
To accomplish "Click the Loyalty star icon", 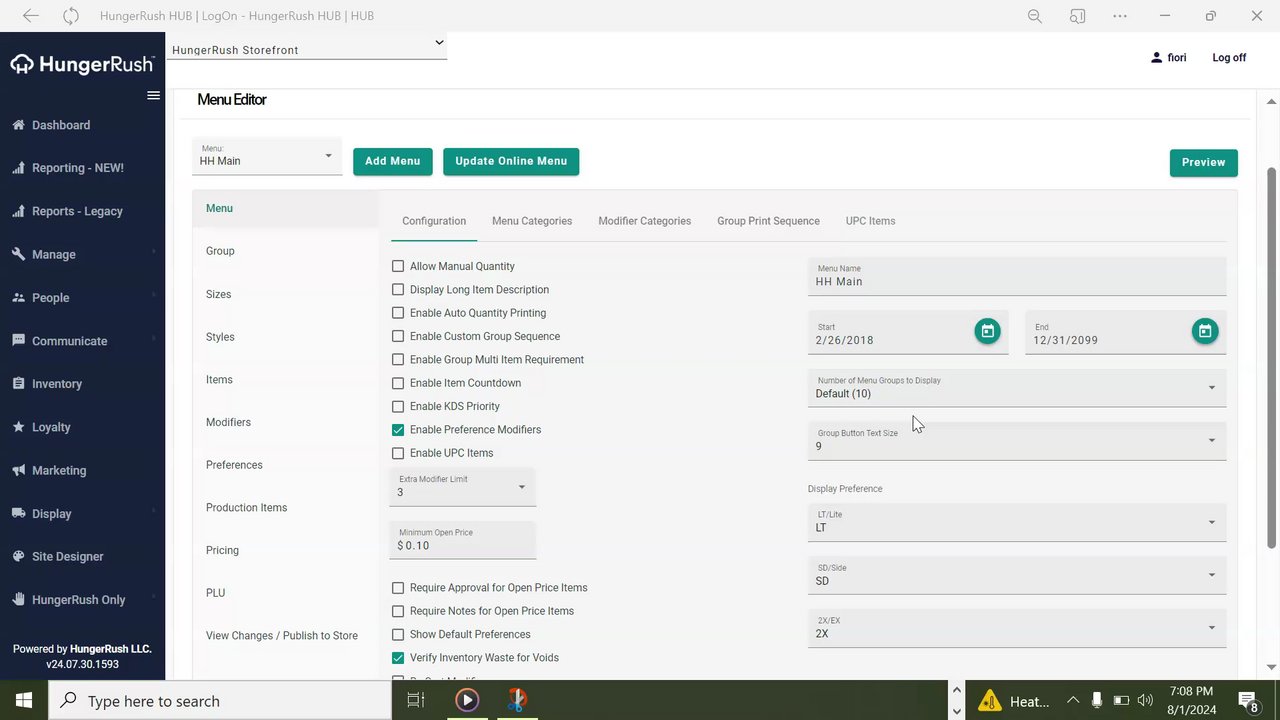I will pyautogui.click(x=18, y=427).
